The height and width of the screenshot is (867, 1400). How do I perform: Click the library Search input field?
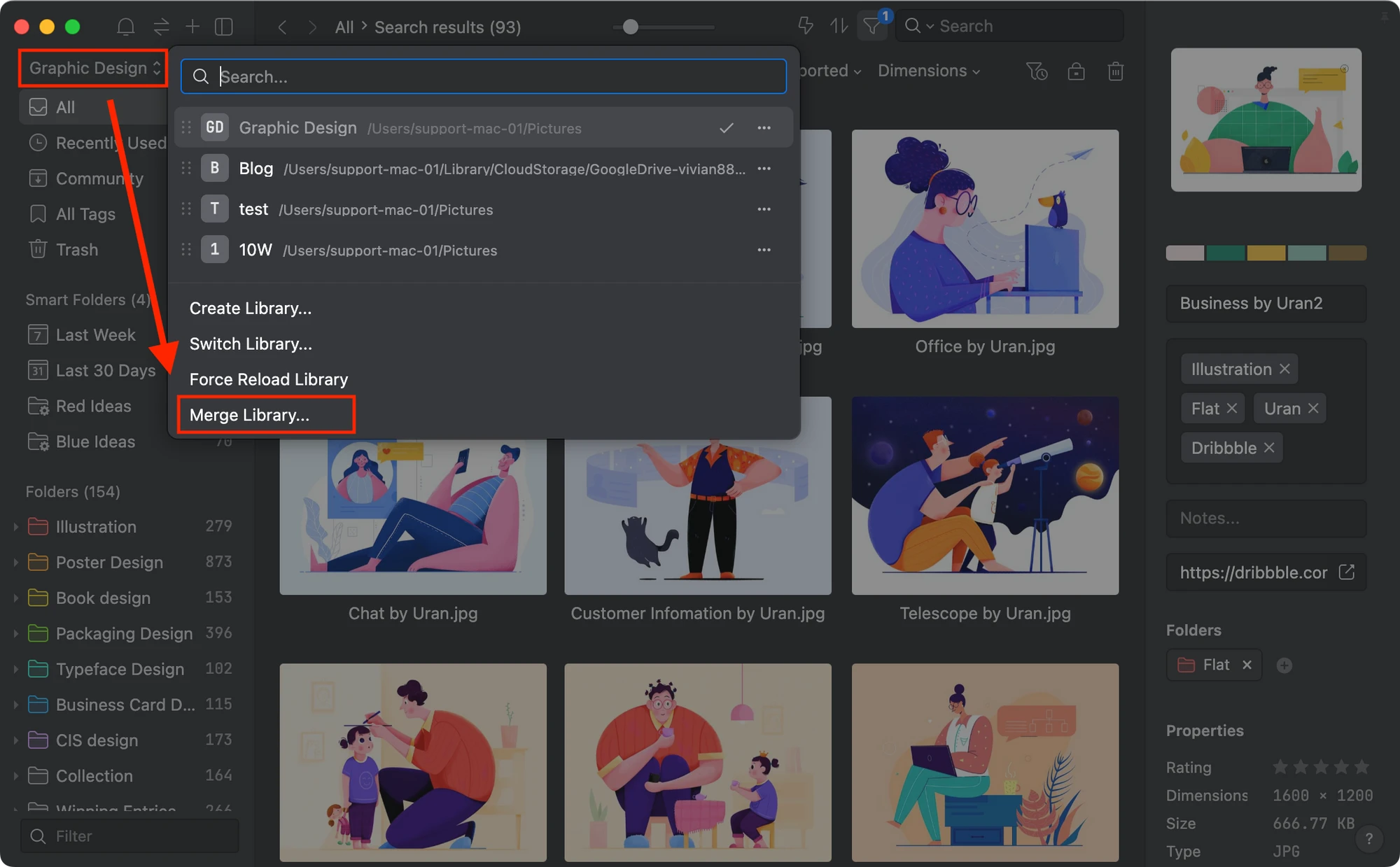(484, 76)
